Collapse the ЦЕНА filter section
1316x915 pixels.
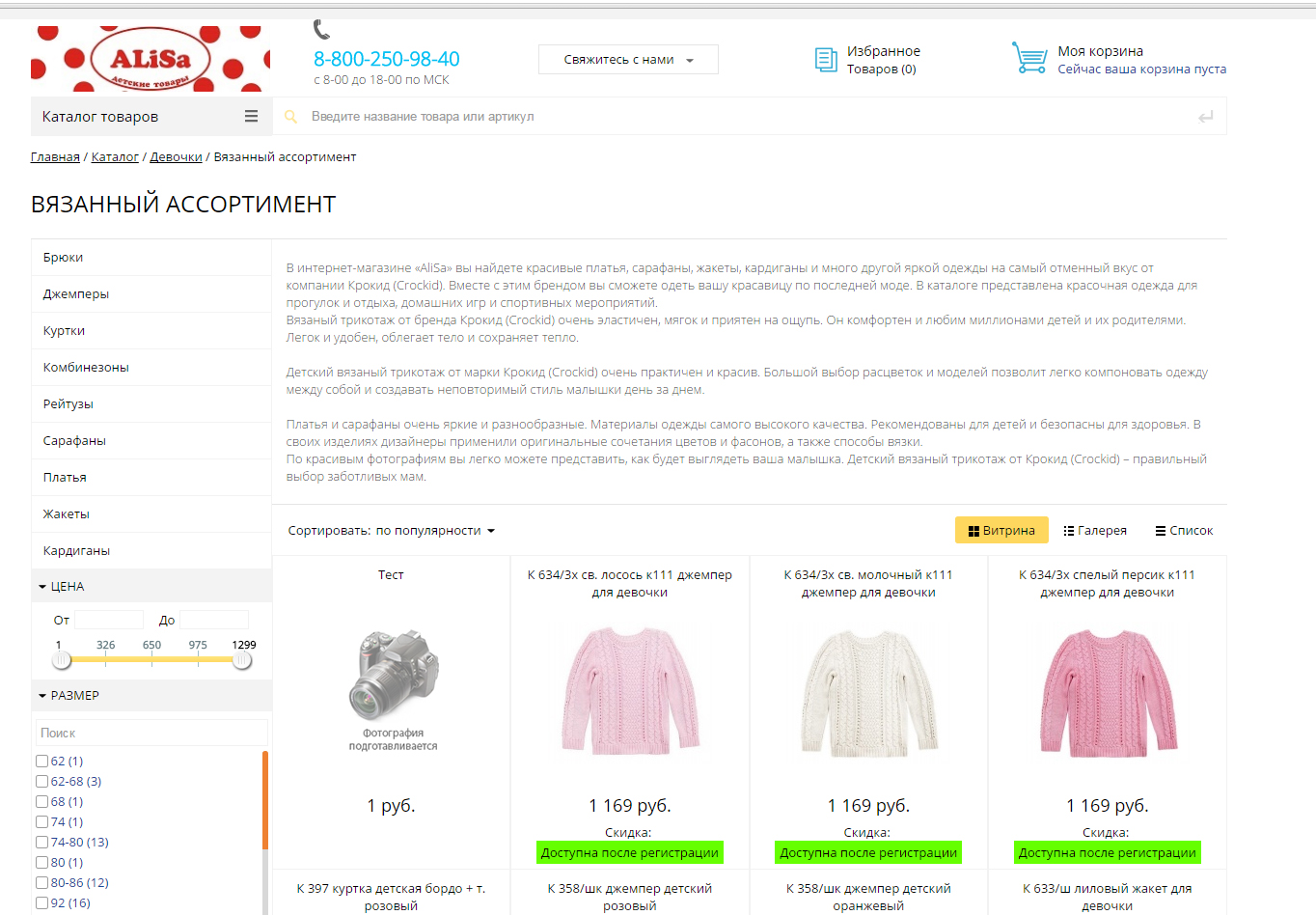tap(62, 587)
